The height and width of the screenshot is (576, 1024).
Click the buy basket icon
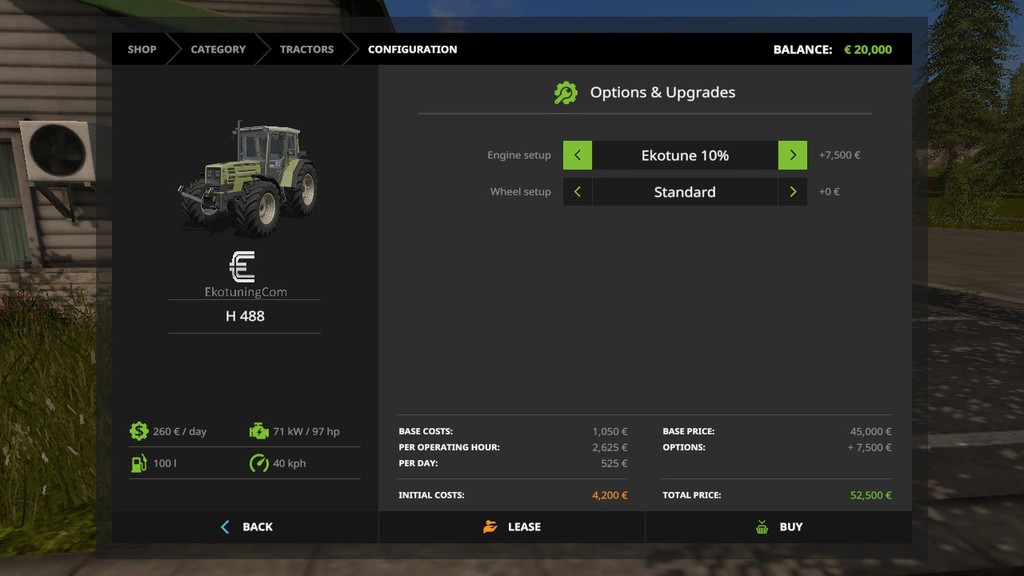[x=762, y=527]
